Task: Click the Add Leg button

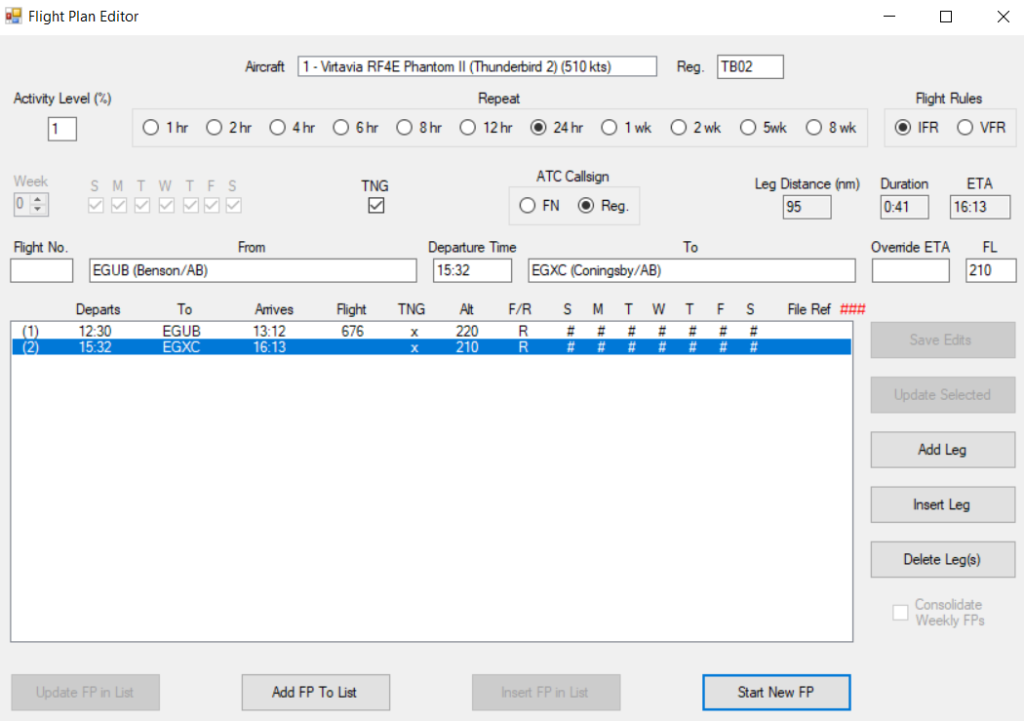Action: pos(942,450)
